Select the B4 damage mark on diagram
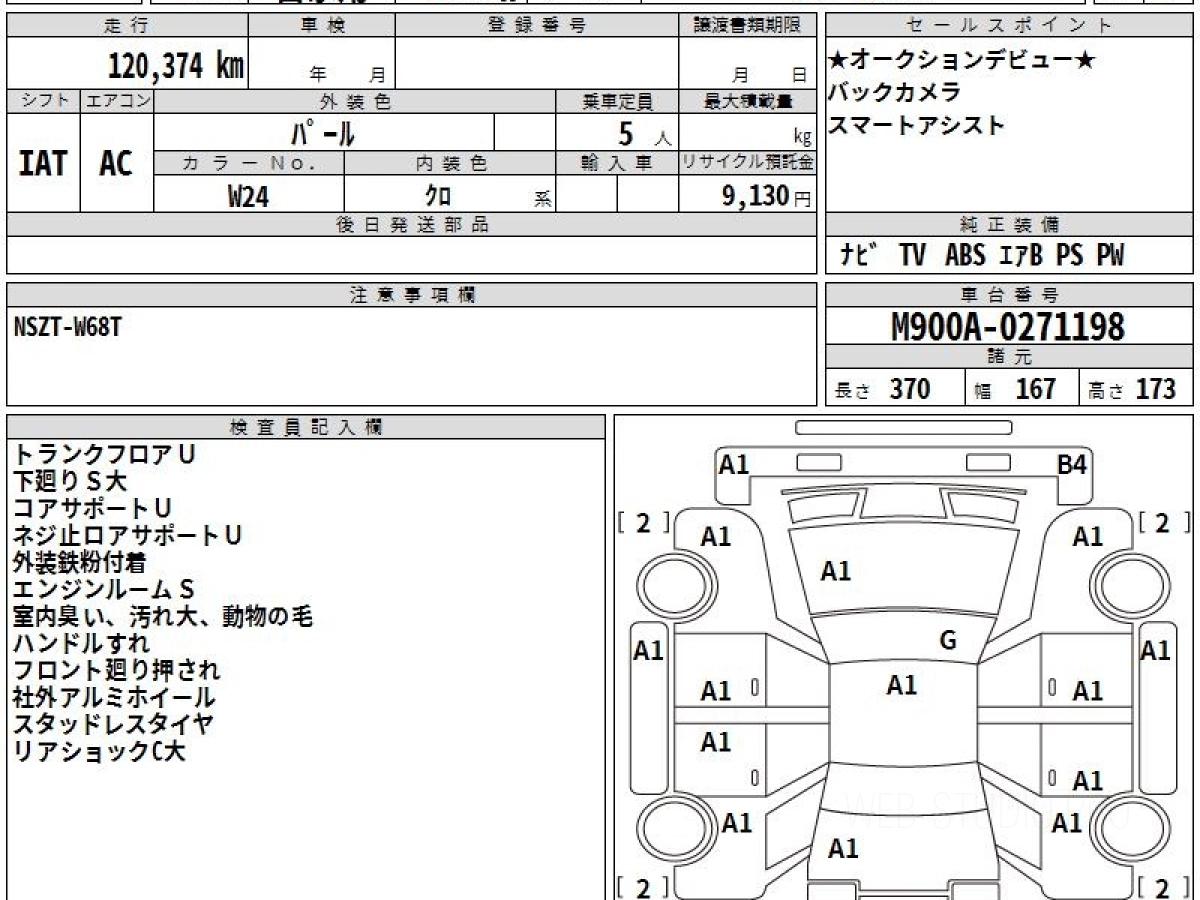The height and width of the screenshot is (900, 1200). pos(1073,464)
